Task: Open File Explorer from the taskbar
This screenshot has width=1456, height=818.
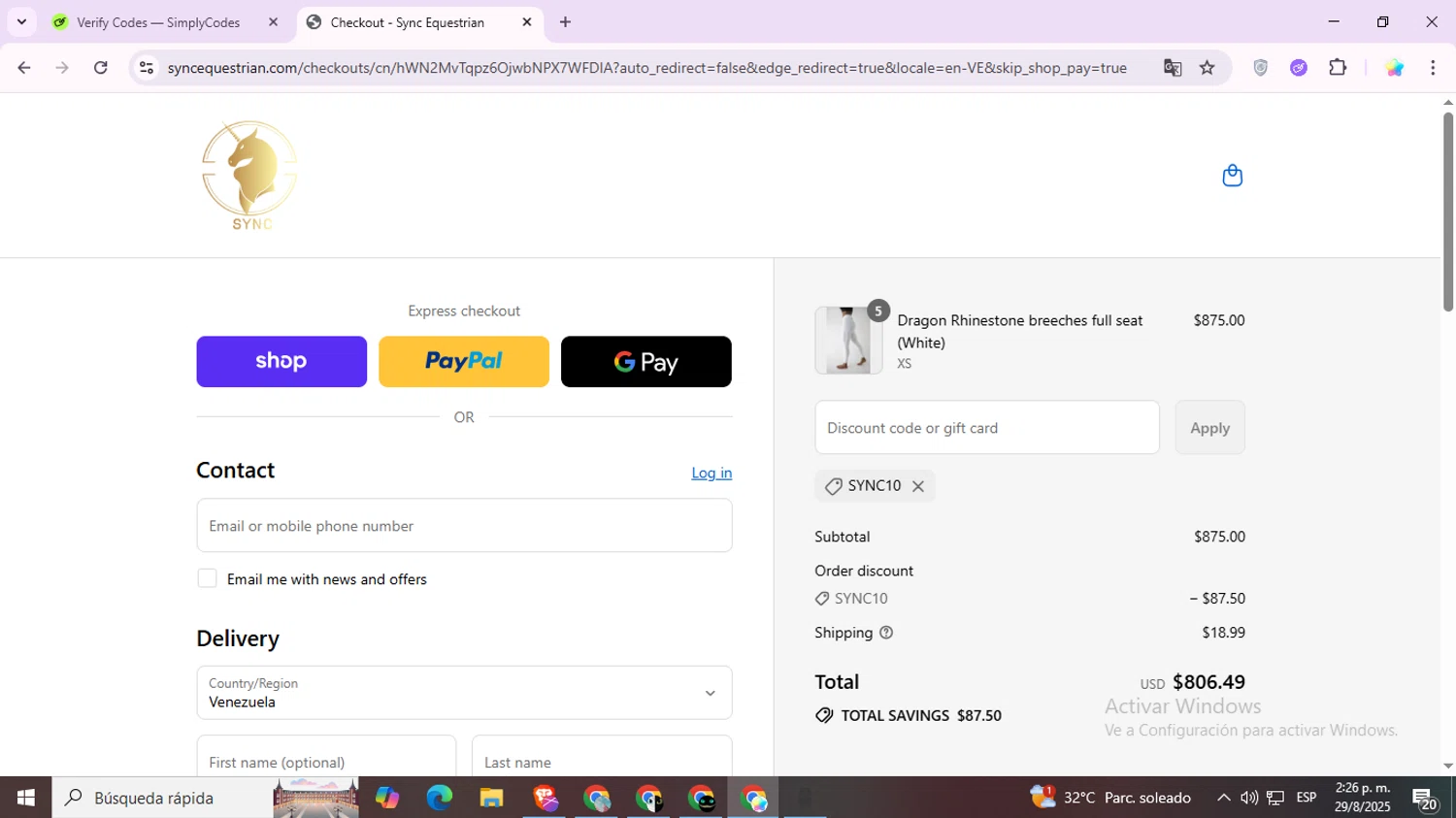Action: click(491, 798)
